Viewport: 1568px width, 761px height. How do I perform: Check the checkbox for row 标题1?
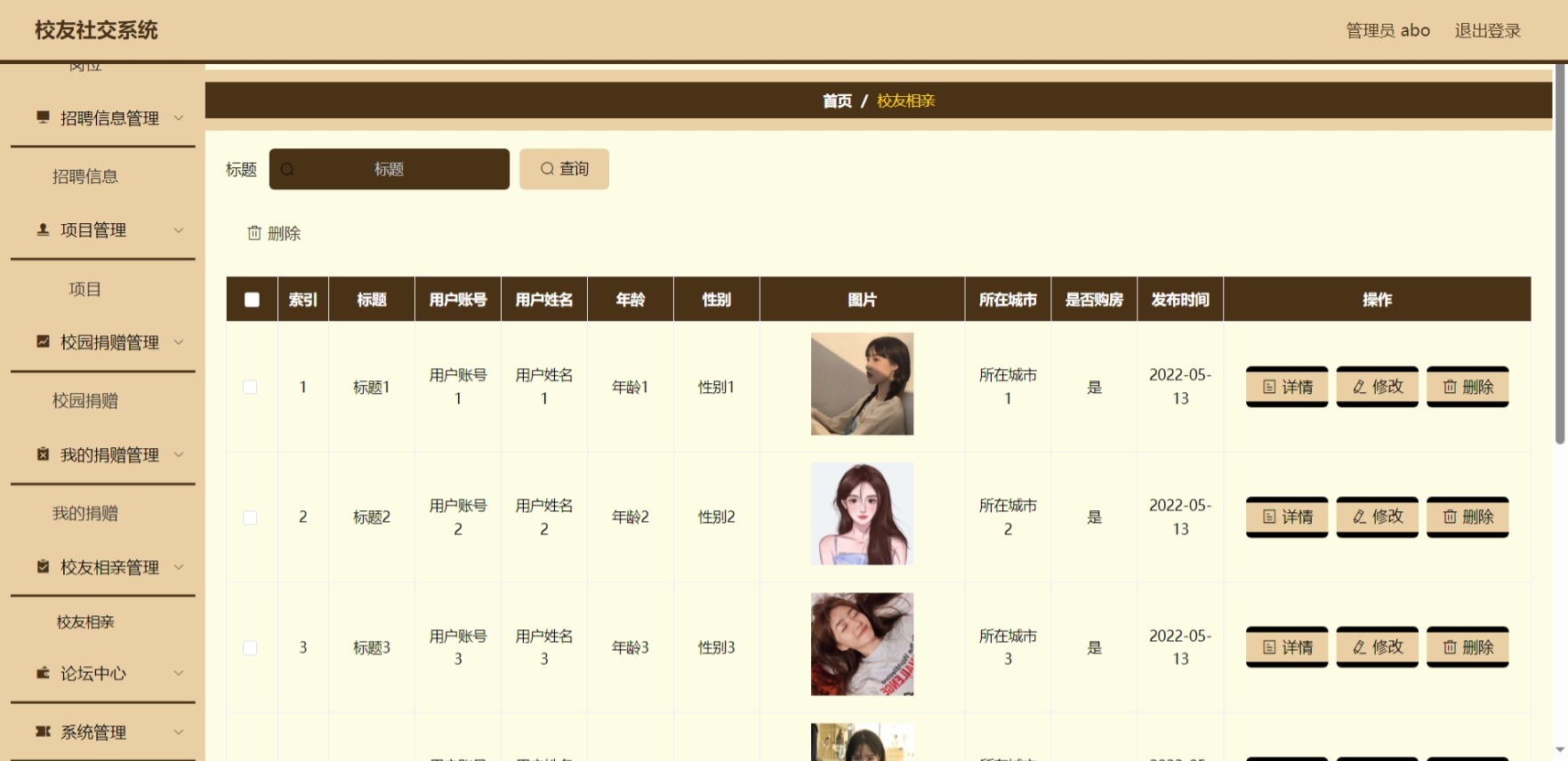coord(250,387)
